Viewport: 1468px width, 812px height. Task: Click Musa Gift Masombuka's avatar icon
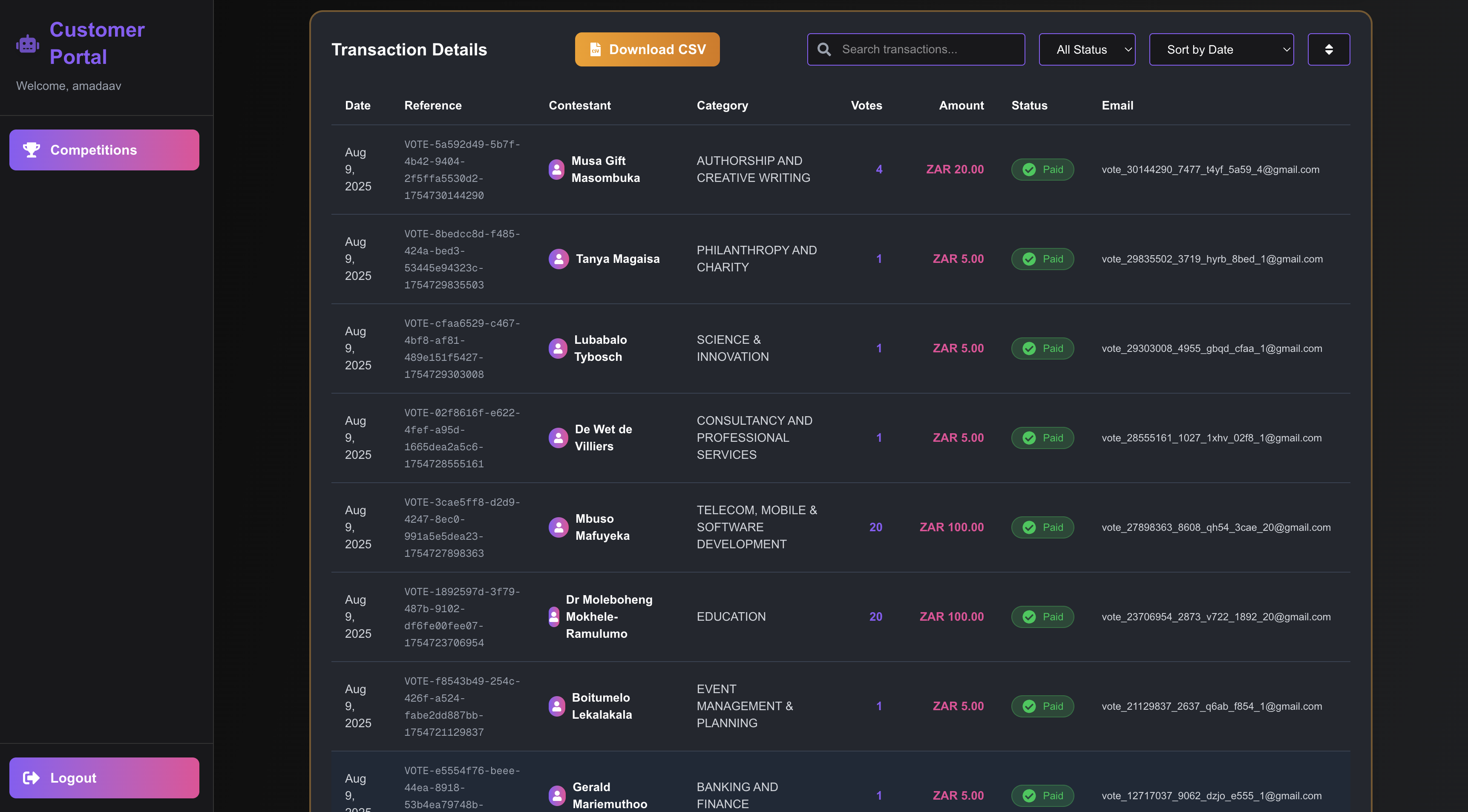point(557,169)
